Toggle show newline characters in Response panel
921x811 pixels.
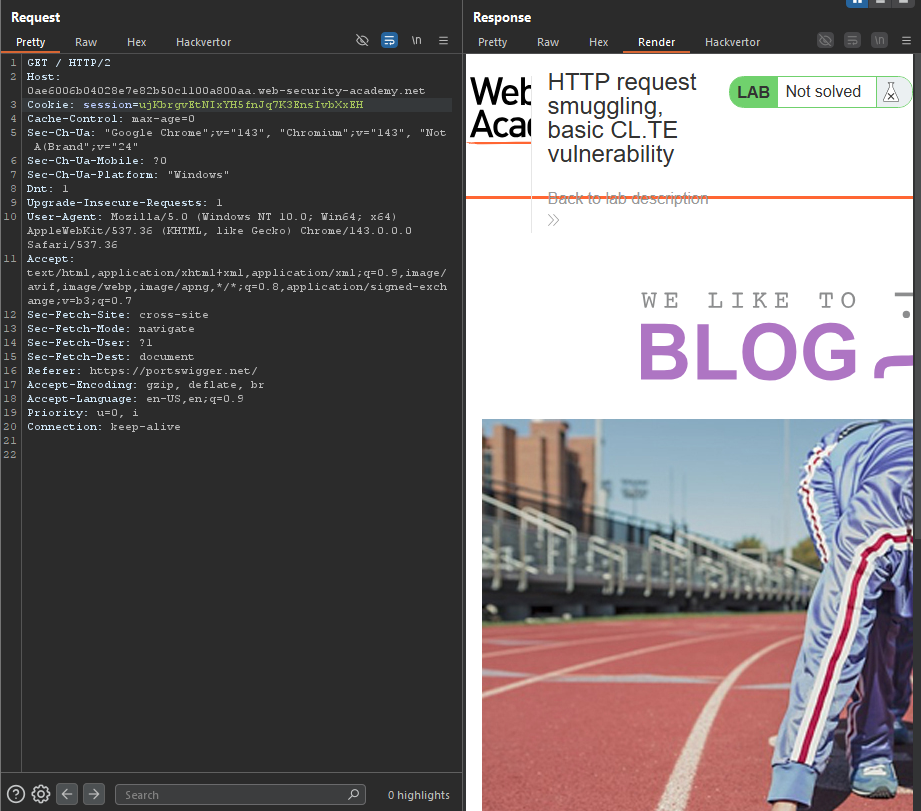(x=879, y=41)
